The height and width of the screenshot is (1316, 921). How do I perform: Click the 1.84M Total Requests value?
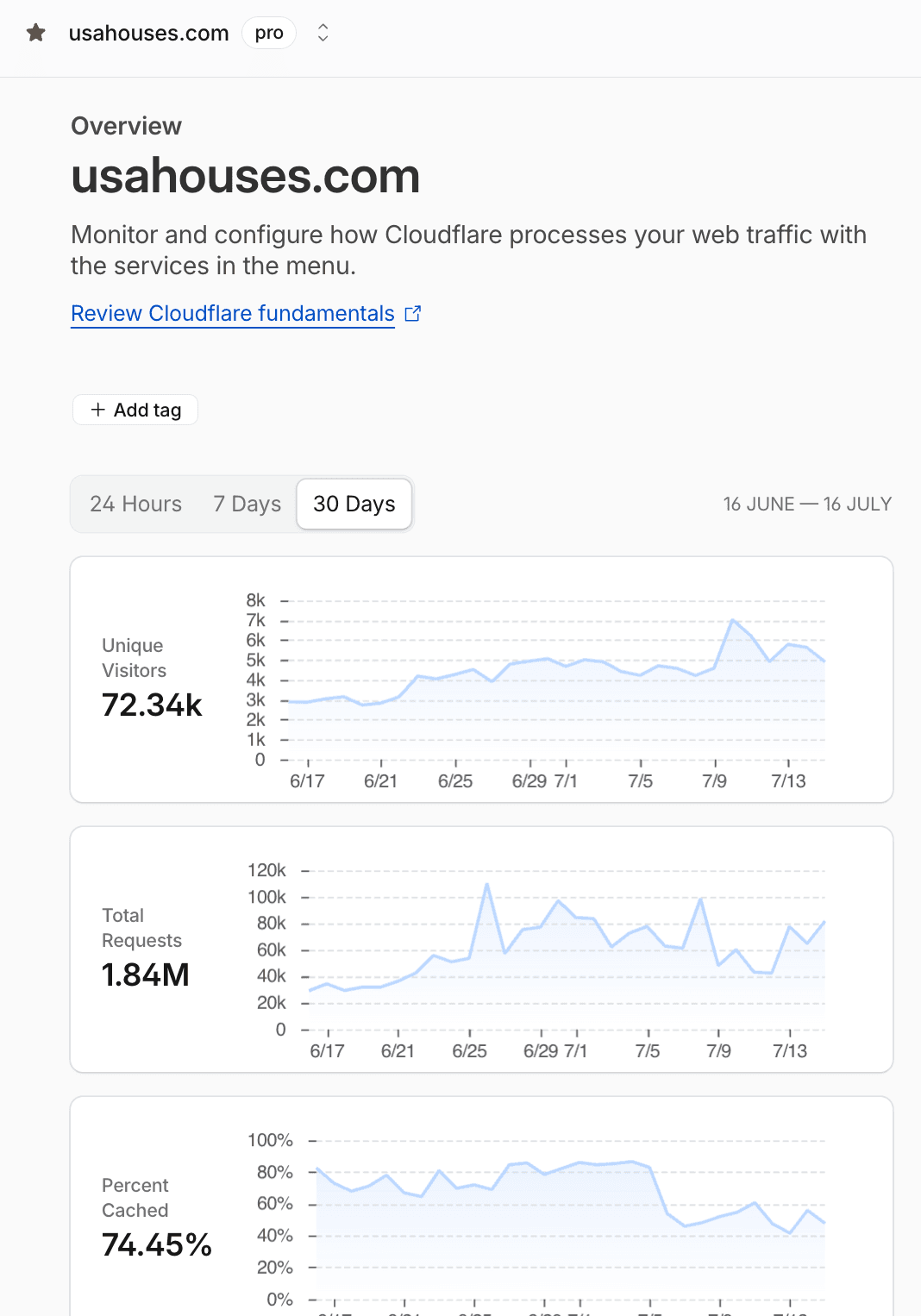coord(146,974)
